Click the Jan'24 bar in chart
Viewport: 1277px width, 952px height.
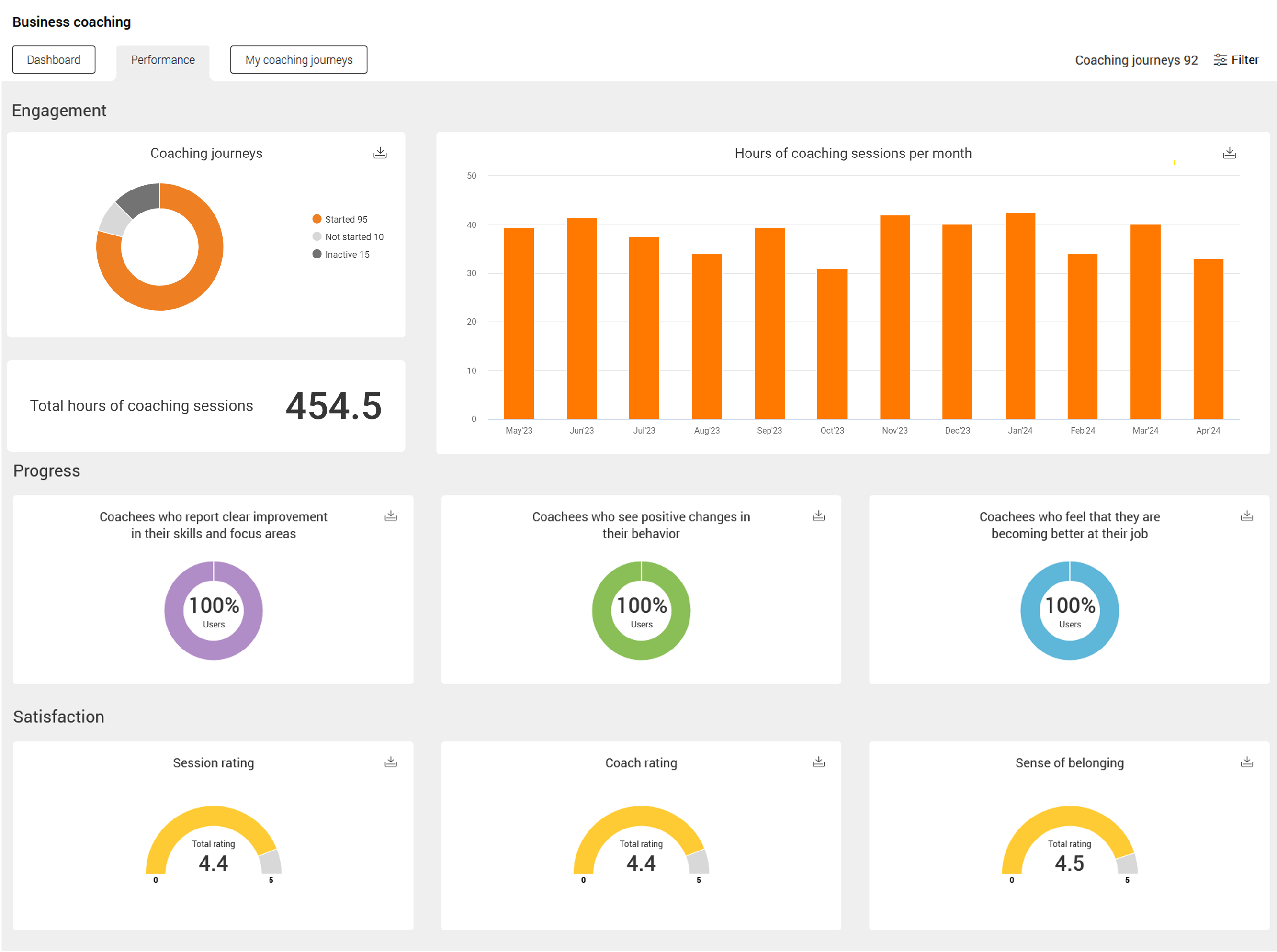(1020, 317)
